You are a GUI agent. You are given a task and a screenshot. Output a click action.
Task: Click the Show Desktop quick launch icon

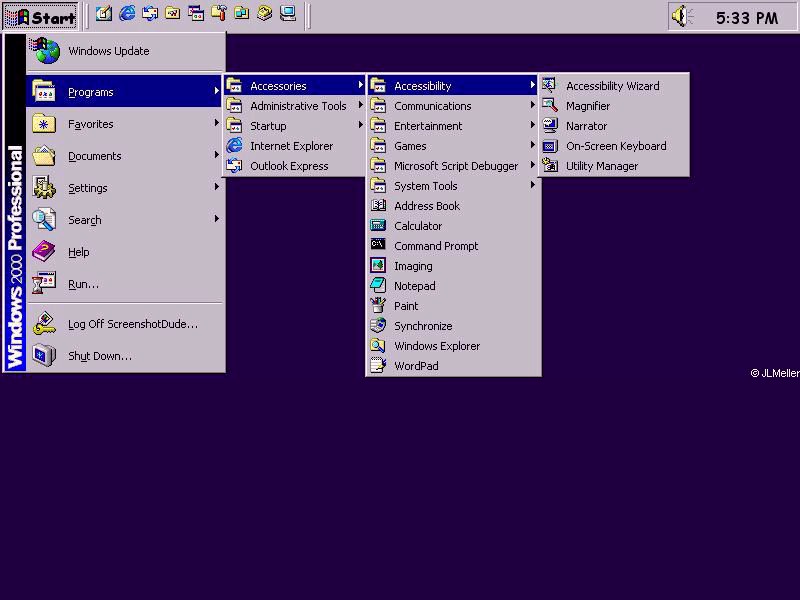[104, 13]
